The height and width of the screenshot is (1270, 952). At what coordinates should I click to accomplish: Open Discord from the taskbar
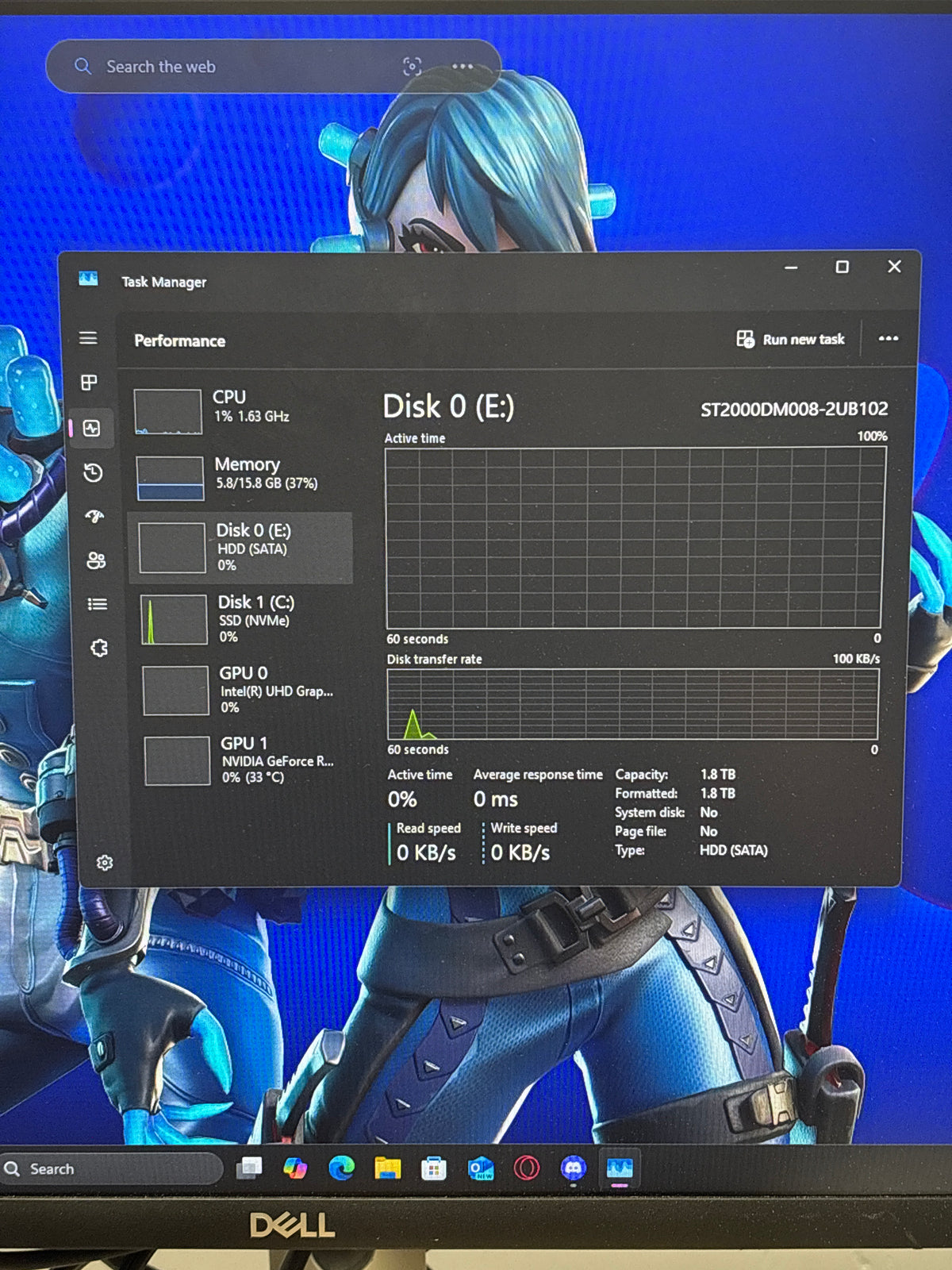tap(574, 1168)
